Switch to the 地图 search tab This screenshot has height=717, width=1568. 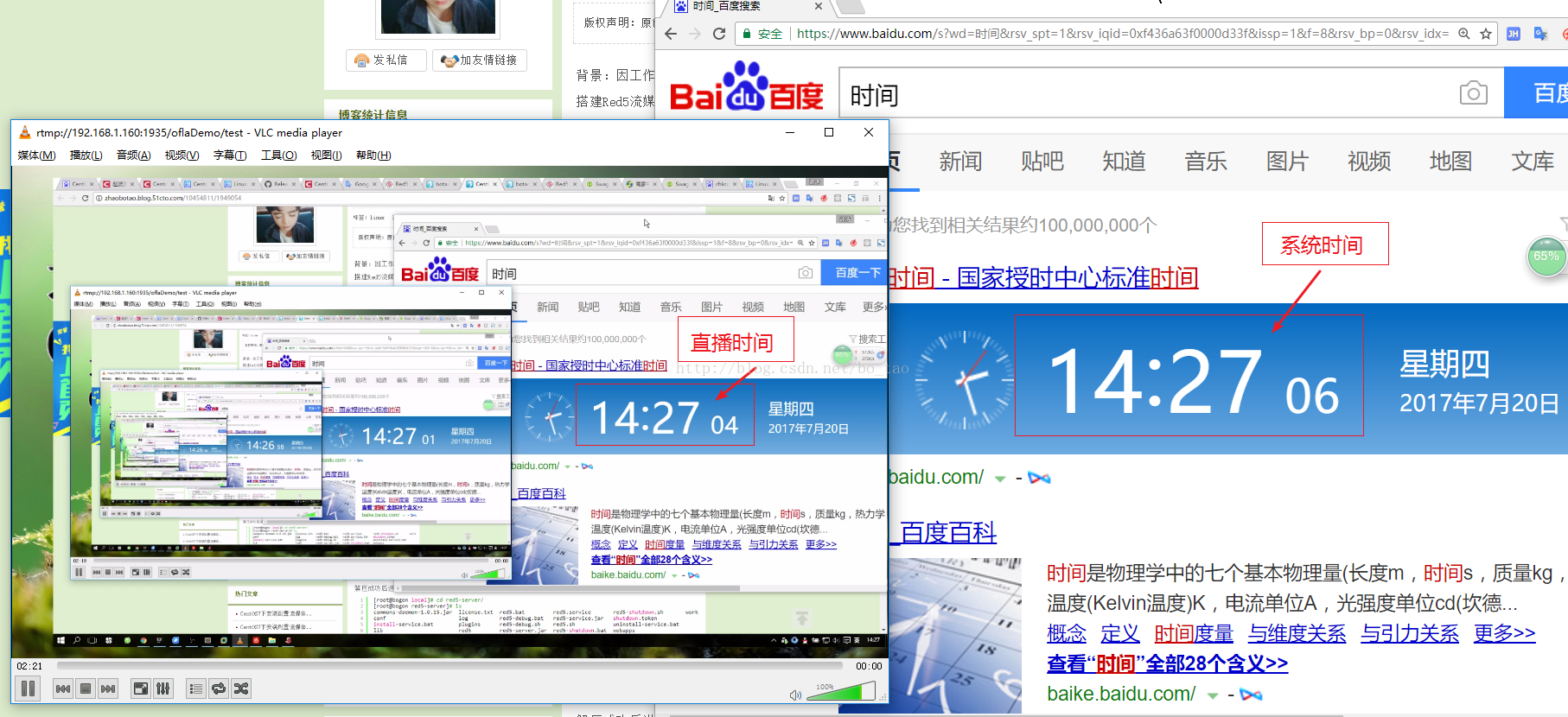1450,162
